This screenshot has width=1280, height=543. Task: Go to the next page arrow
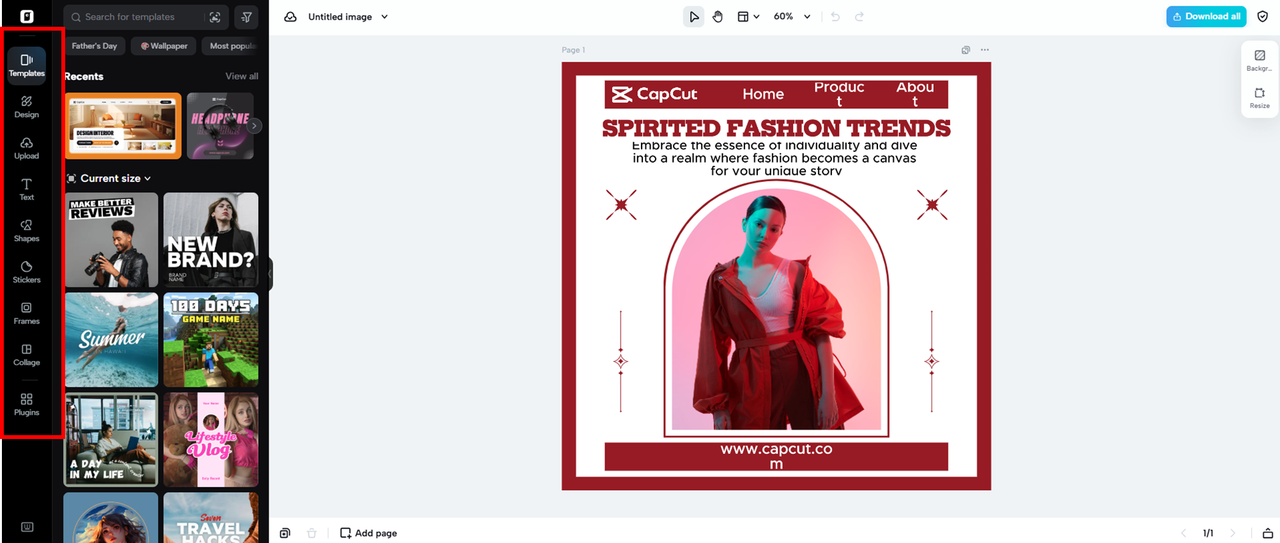pyautogui.click(x=1232, y=533)
